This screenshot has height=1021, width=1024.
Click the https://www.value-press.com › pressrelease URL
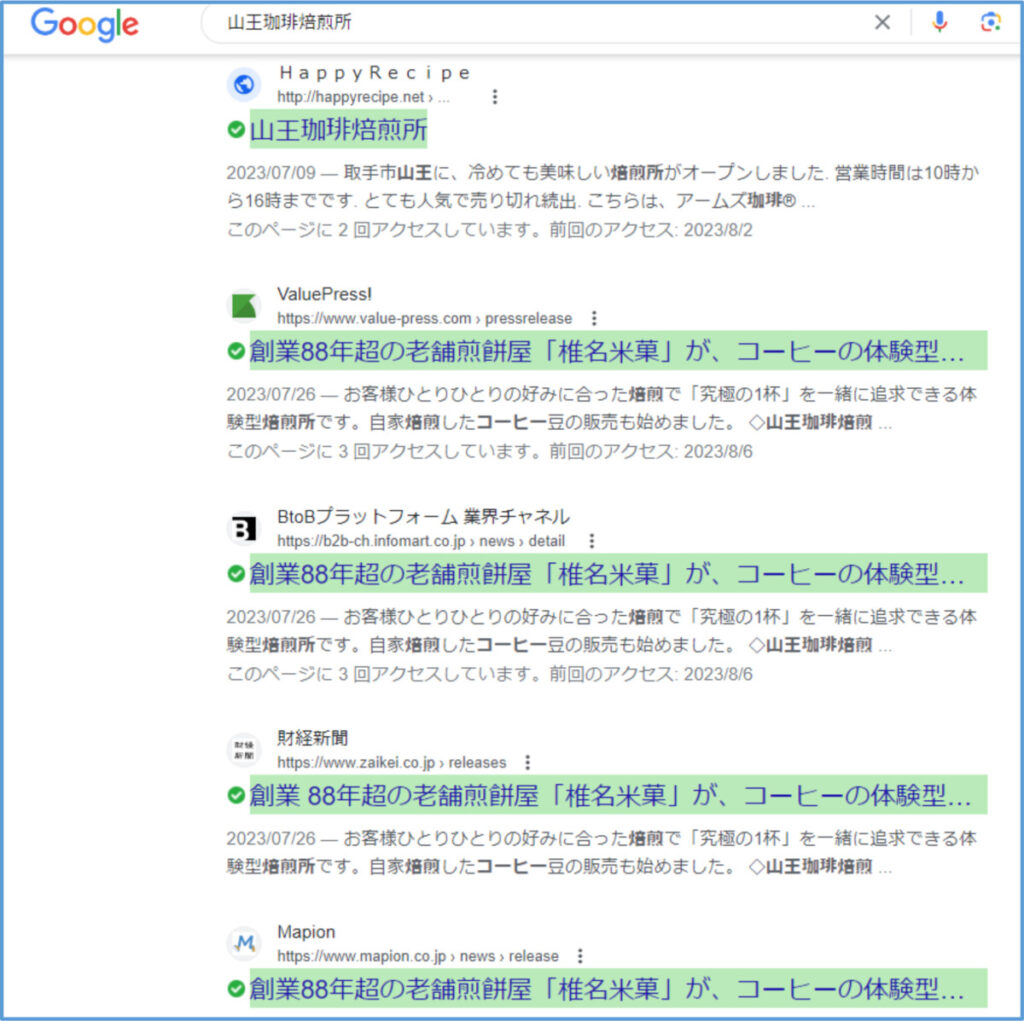424,318
